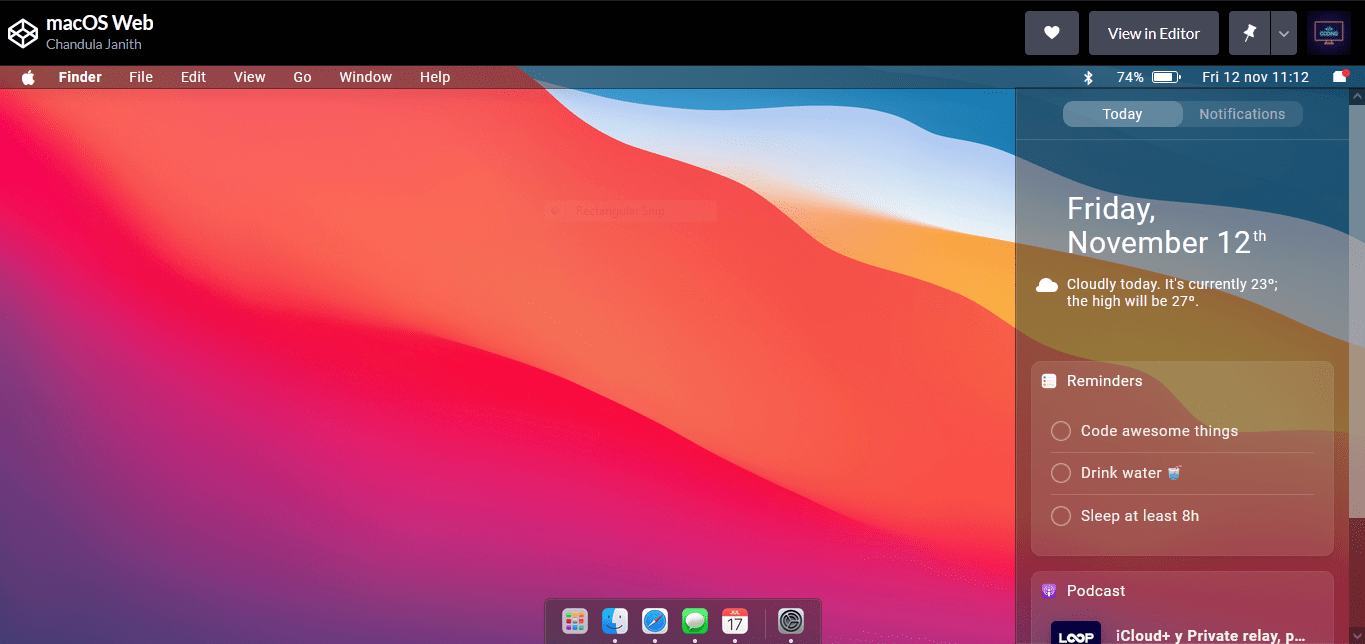The height and width of the screenshot is (644, 1365).
Task: Check off Sleep at least 8h reminder
Action: (1061, 516)
